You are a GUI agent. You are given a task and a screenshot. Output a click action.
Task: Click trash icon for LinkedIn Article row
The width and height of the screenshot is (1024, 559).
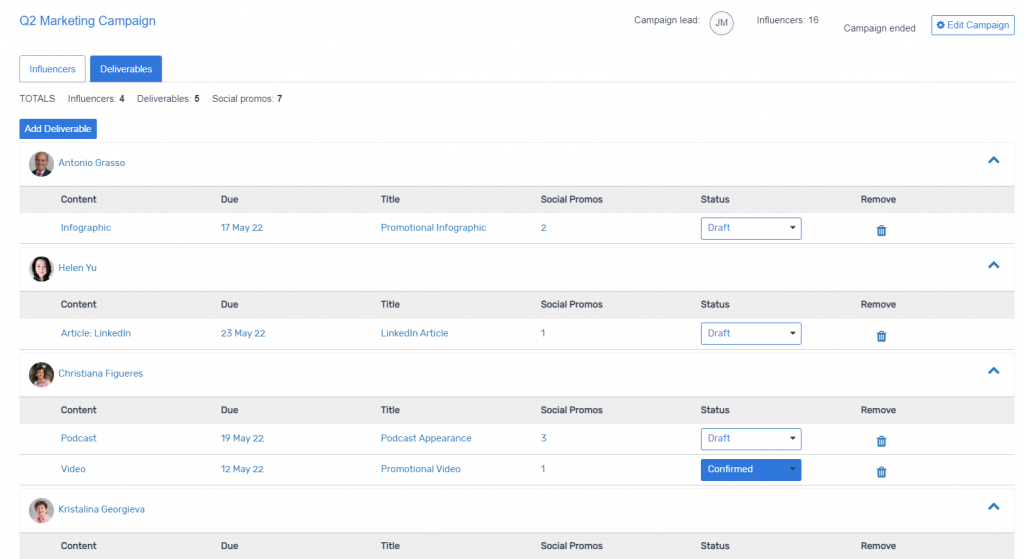click(x=881, y=336)
